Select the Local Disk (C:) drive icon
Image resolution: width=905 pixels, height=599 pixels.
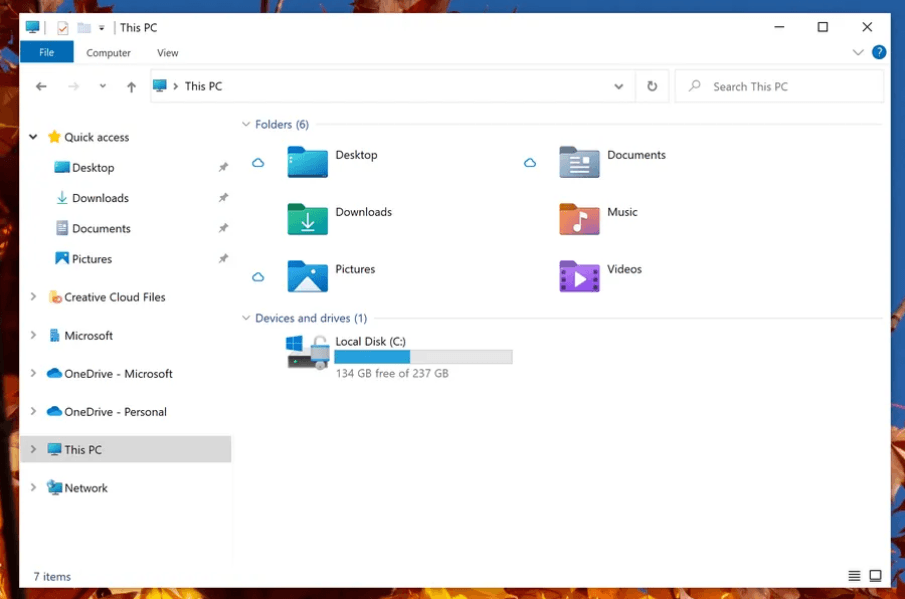click(308, 352)
